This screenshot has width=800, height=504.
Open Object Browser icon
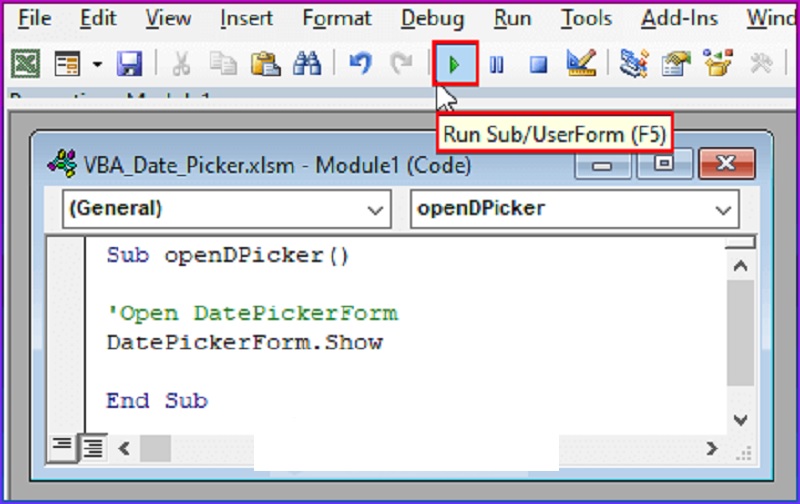(718, 65)
